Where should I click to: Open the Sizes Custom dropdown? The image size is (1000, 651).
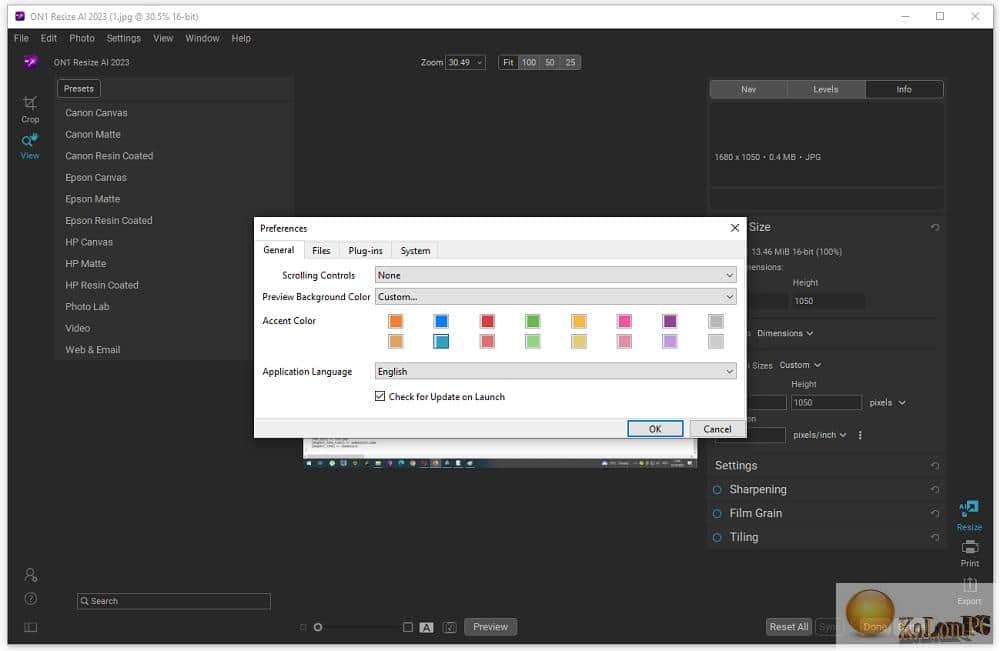(x=800, y=365)
